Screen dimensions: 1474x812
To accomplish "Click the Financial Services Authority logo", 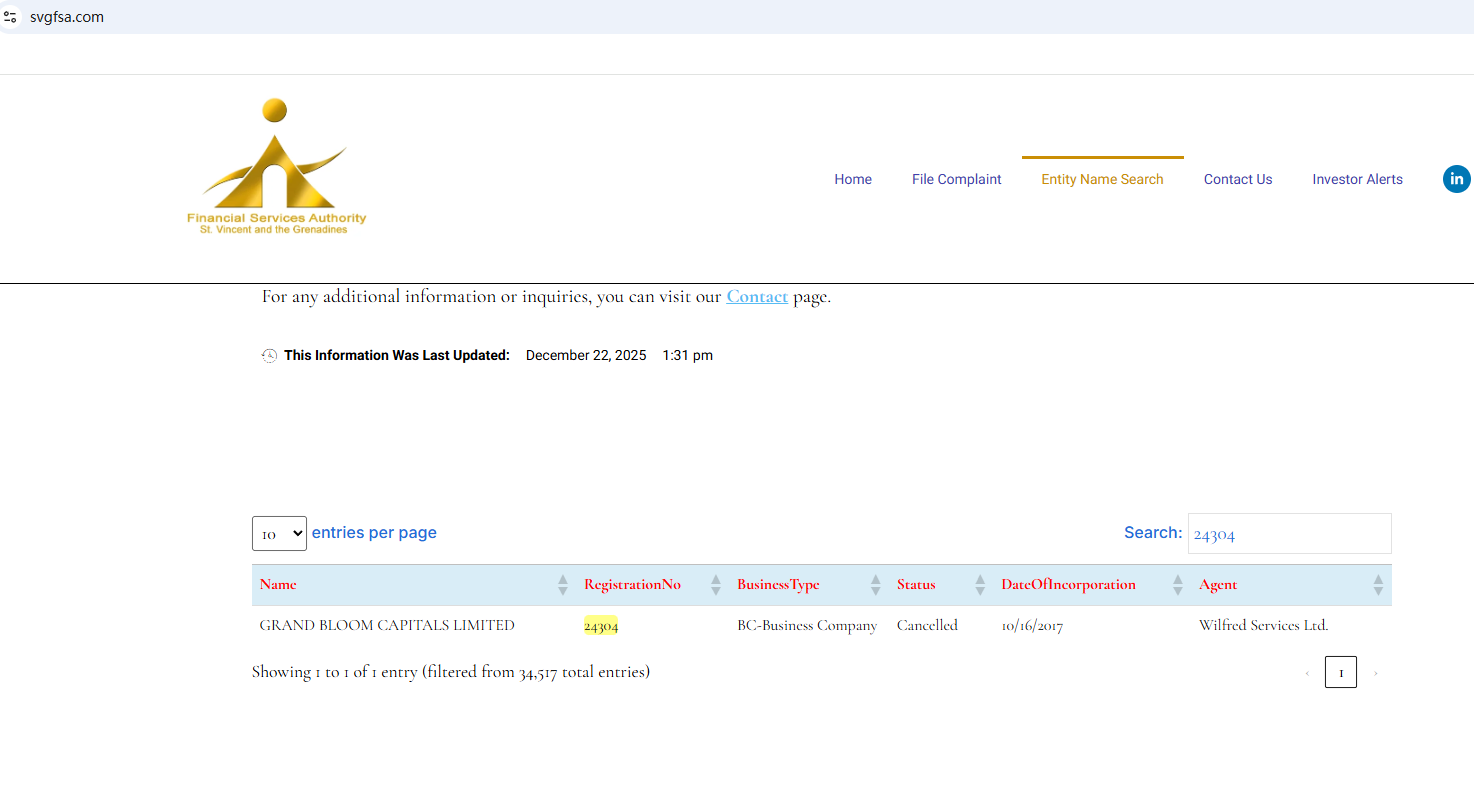I will point(276,167).
